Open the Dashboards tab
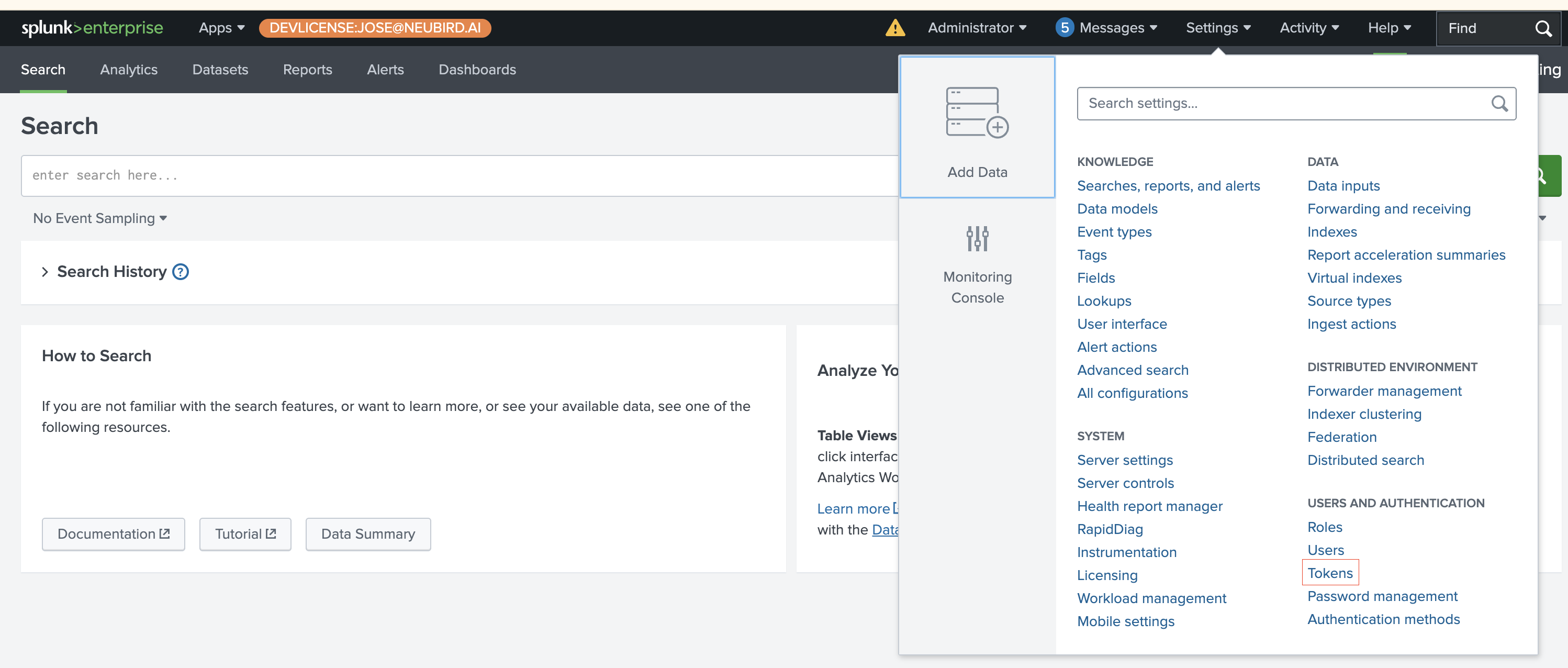 pyautogui.click(x=477, y=70)
